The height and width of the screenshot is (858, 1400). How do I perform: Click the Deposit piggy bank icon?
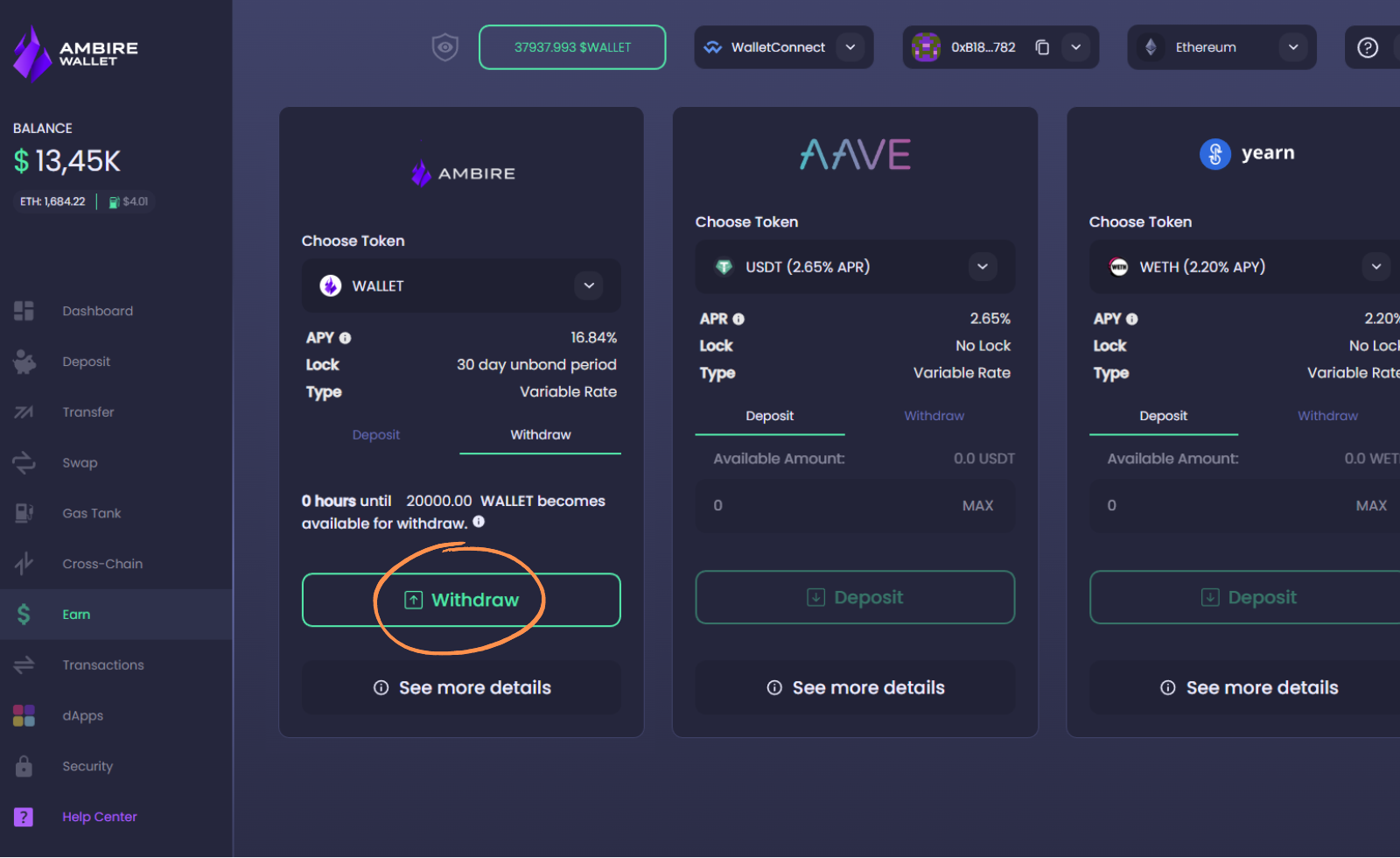click(x=24, y=362)
